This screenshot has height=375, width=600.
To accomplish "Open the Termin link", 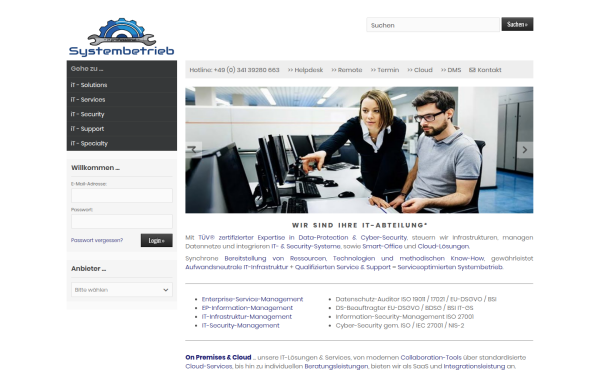I will coord(385,70).
